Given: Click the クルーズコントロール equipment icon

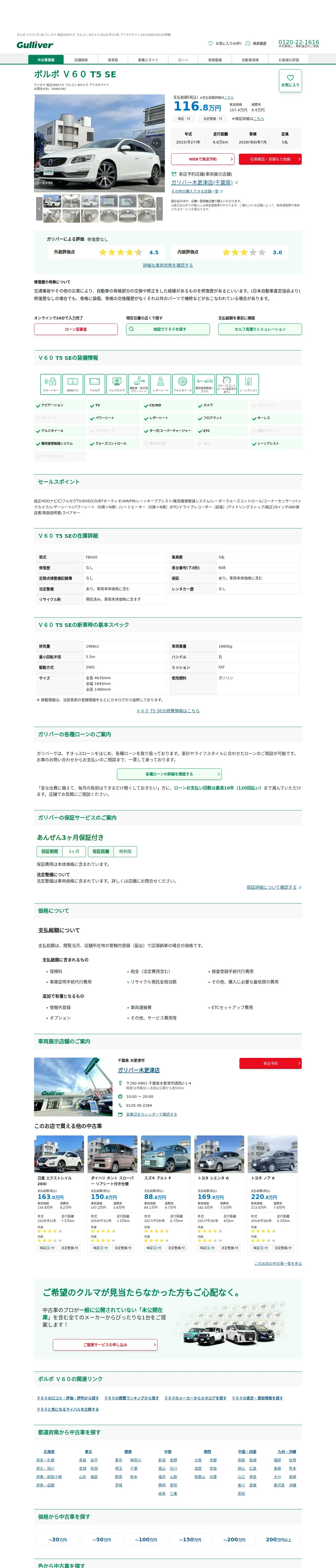Looking at the screenshot, I should click(226, 384).
